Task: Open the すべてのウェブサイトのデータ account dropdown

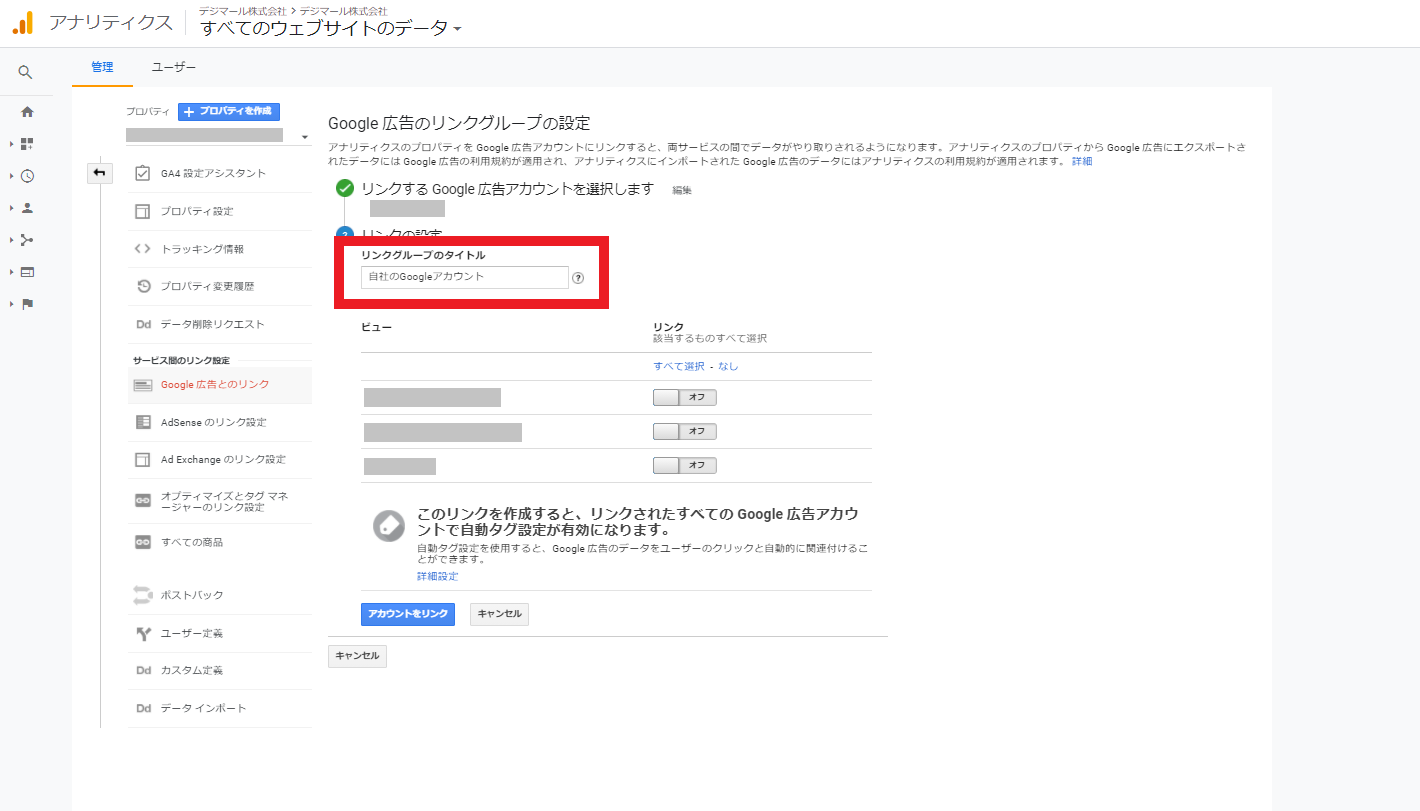Action: pos(331,28)
